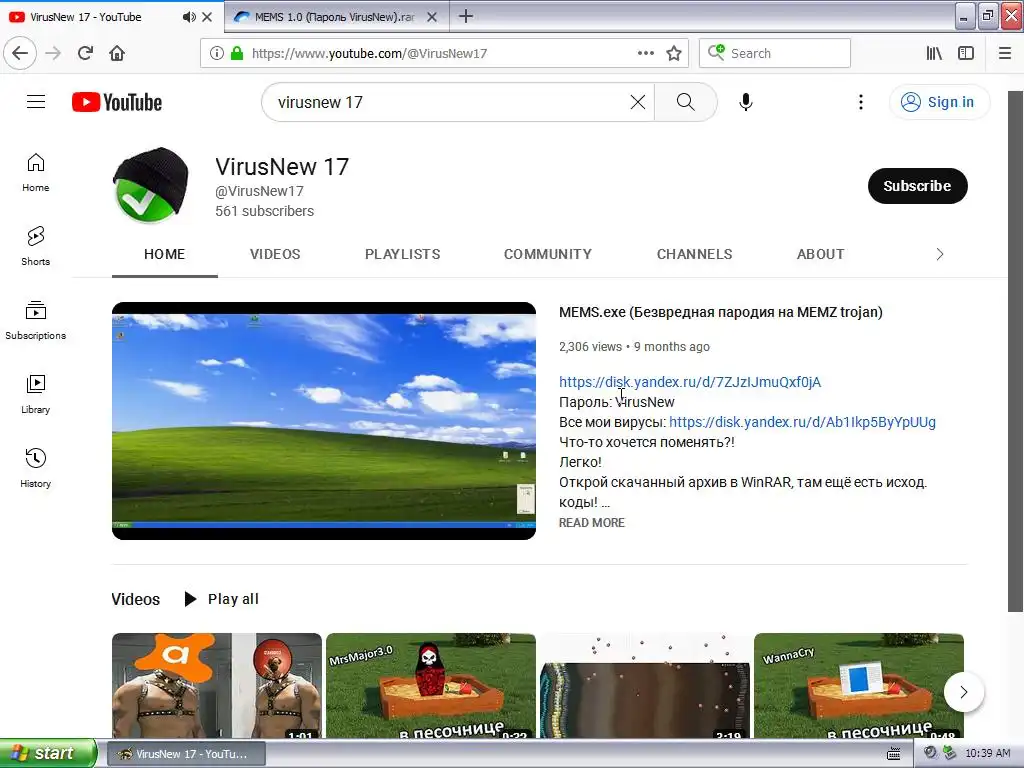
Task: Clear the YouTube search with the X
Action: 637,102
